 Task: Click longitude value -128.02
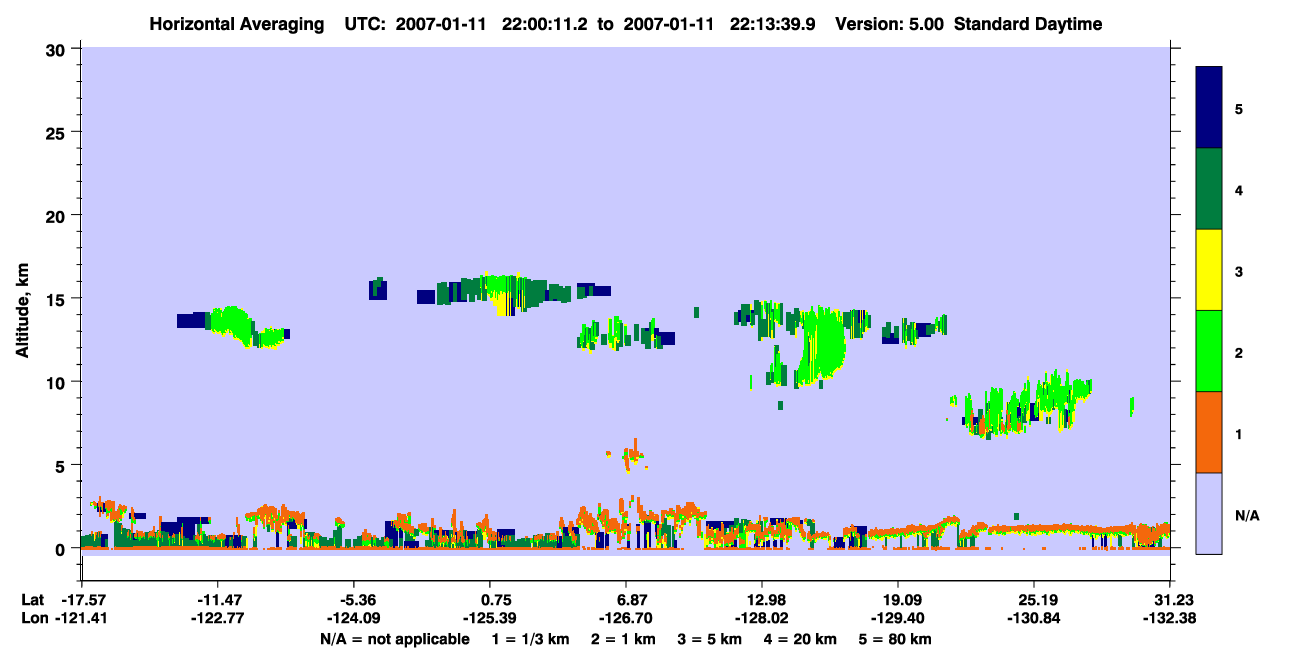pyautogui.click(x=762, y=618)
